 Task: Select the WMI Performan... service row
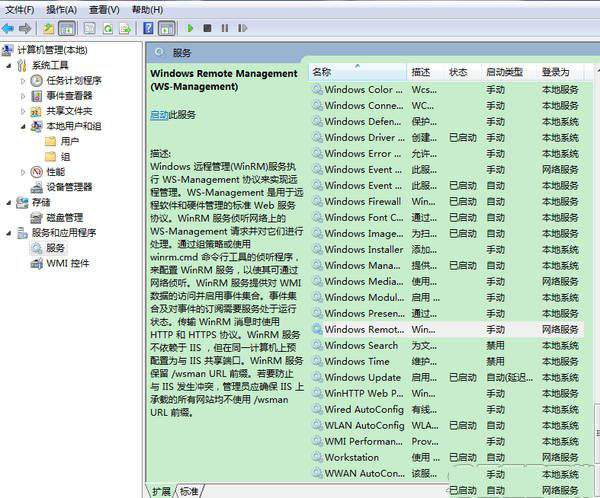point(448,441)
